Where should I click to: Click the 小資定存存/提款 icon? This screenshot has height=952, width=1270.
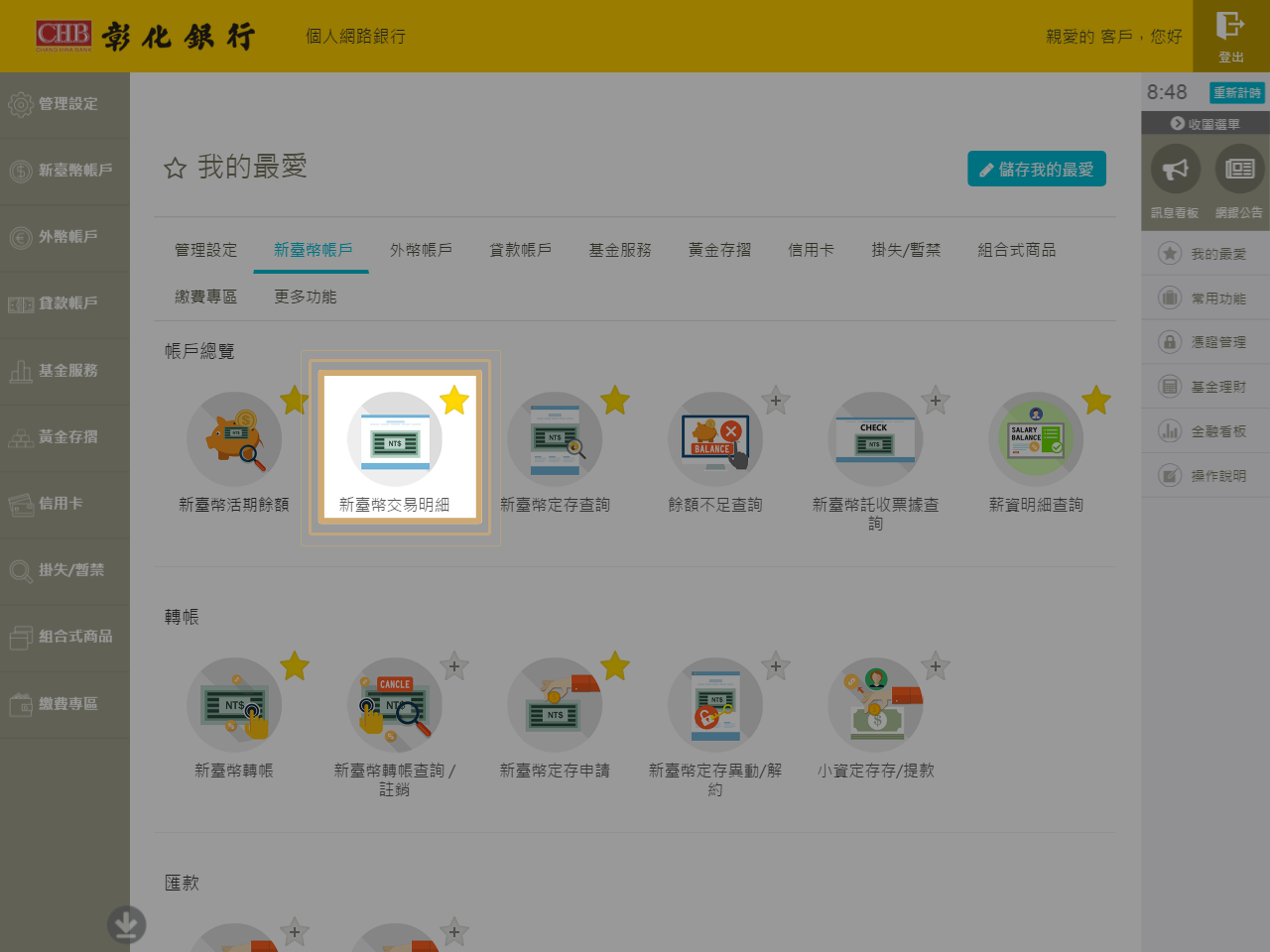[875, 705]
